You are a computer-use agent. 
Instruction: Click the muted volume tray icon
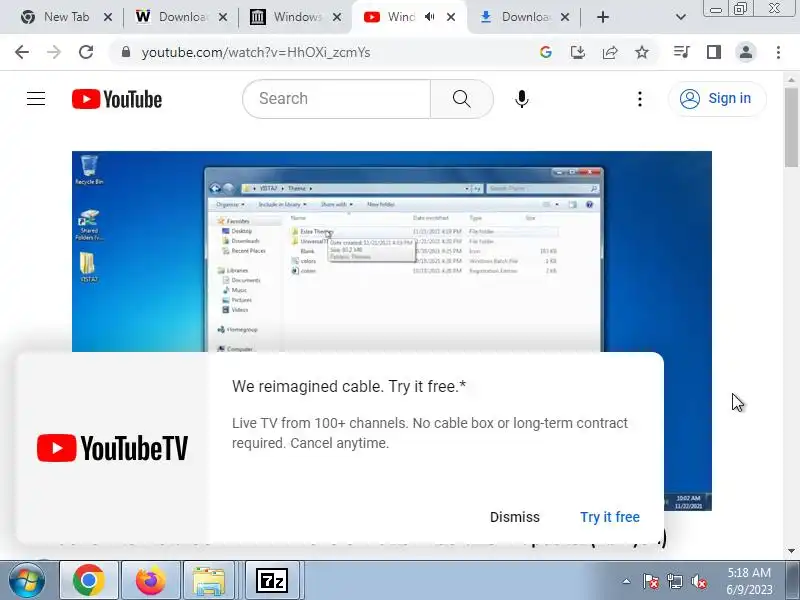click(x=698, y=581)
